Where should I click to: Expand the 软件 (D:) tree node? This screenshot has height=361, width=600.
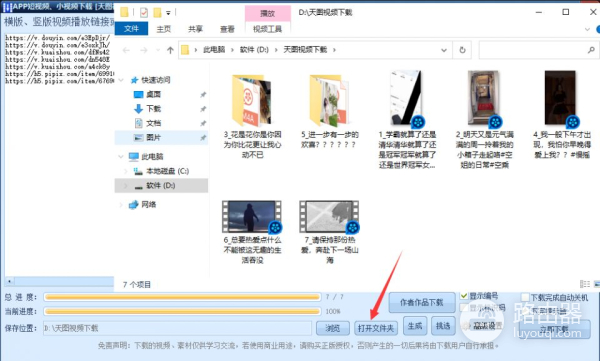126,186
